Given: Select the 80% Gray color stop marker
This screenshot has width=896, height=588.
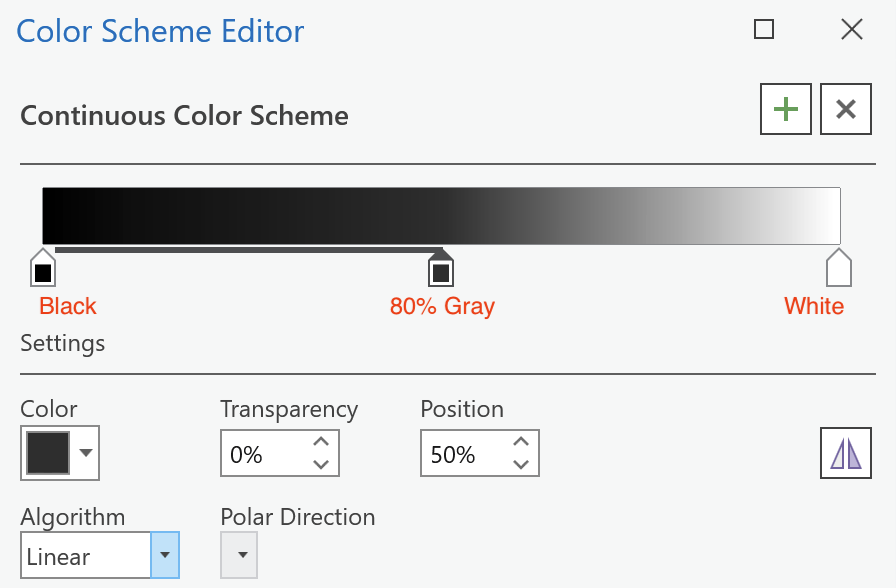Looking at the screenshot, I should tap(441, 267).
